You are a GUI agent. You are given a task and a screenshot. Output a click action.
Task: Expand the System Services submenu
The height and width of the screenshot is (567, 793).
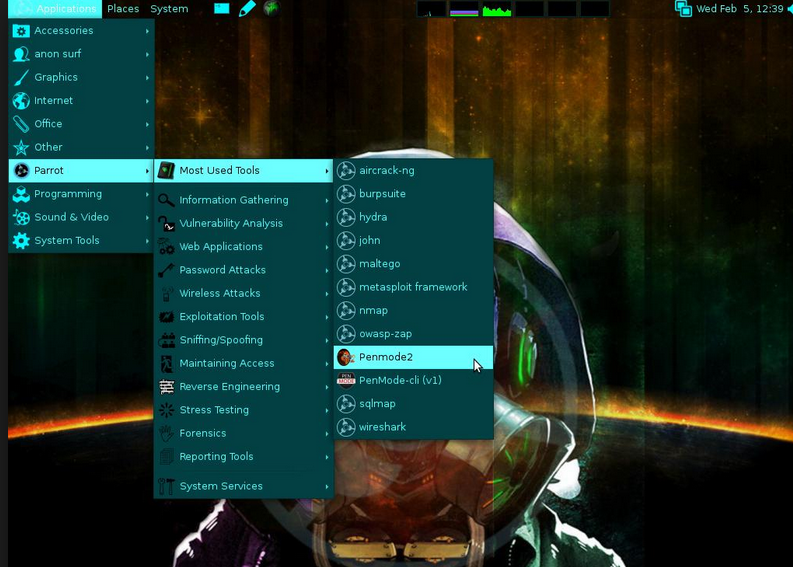coord(243,486)
